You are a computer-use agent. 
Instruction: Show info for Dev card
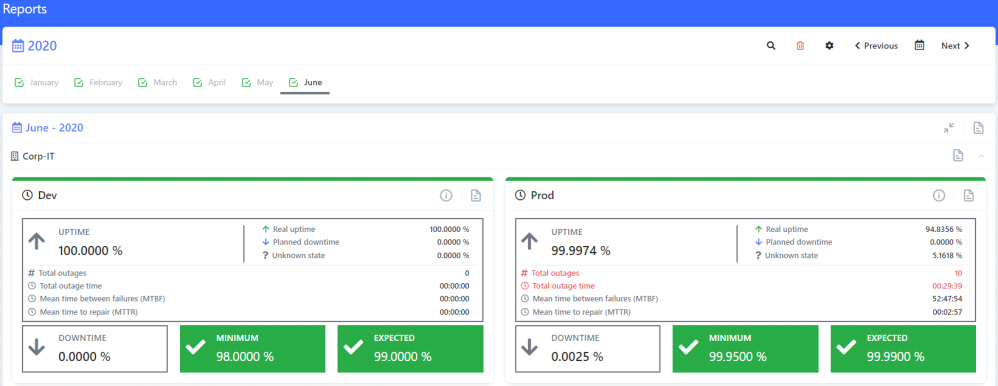point(446,196)
